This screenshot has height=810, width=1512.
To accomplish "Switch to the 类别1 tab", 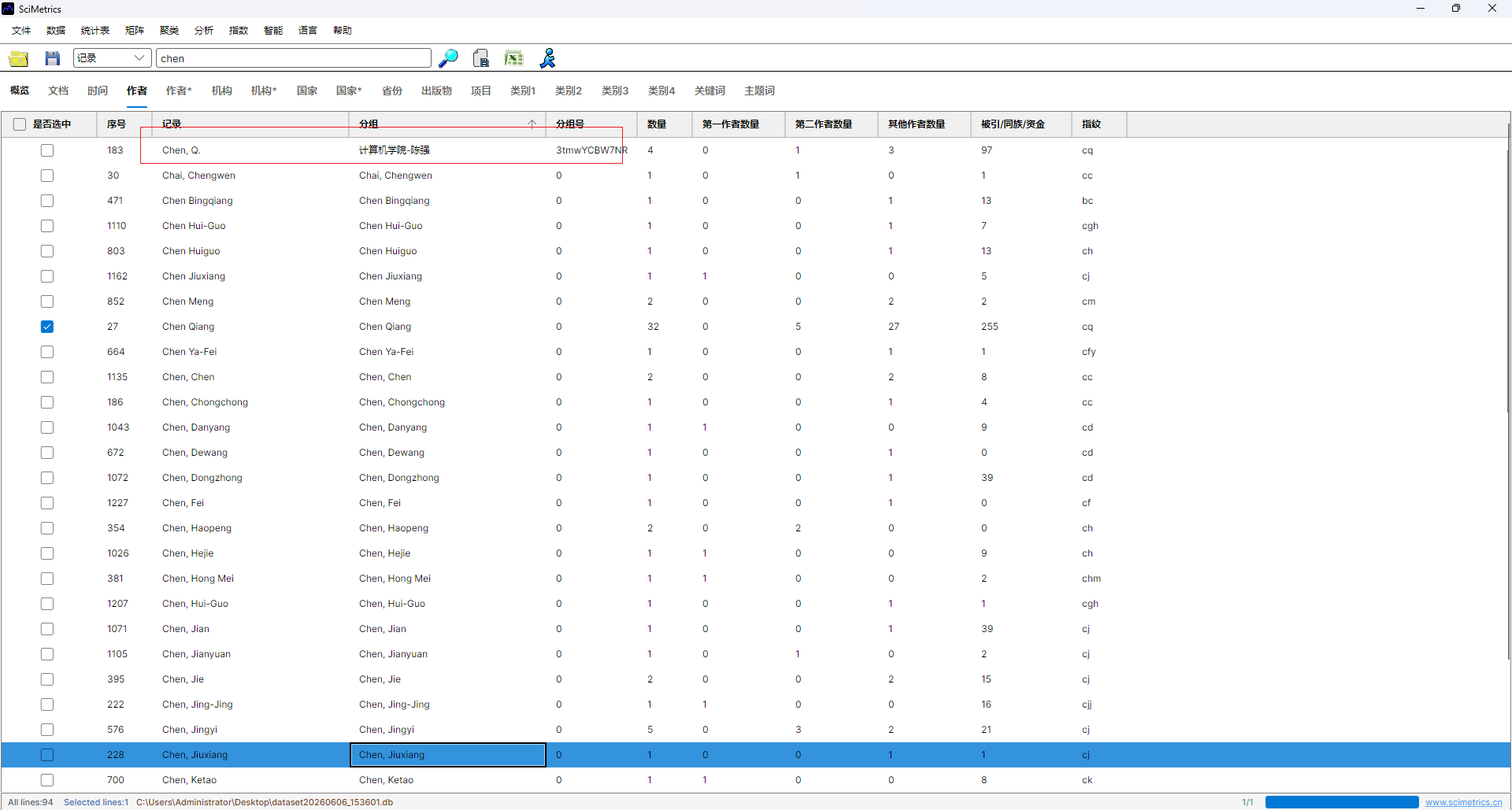I will tap(523, 91).
